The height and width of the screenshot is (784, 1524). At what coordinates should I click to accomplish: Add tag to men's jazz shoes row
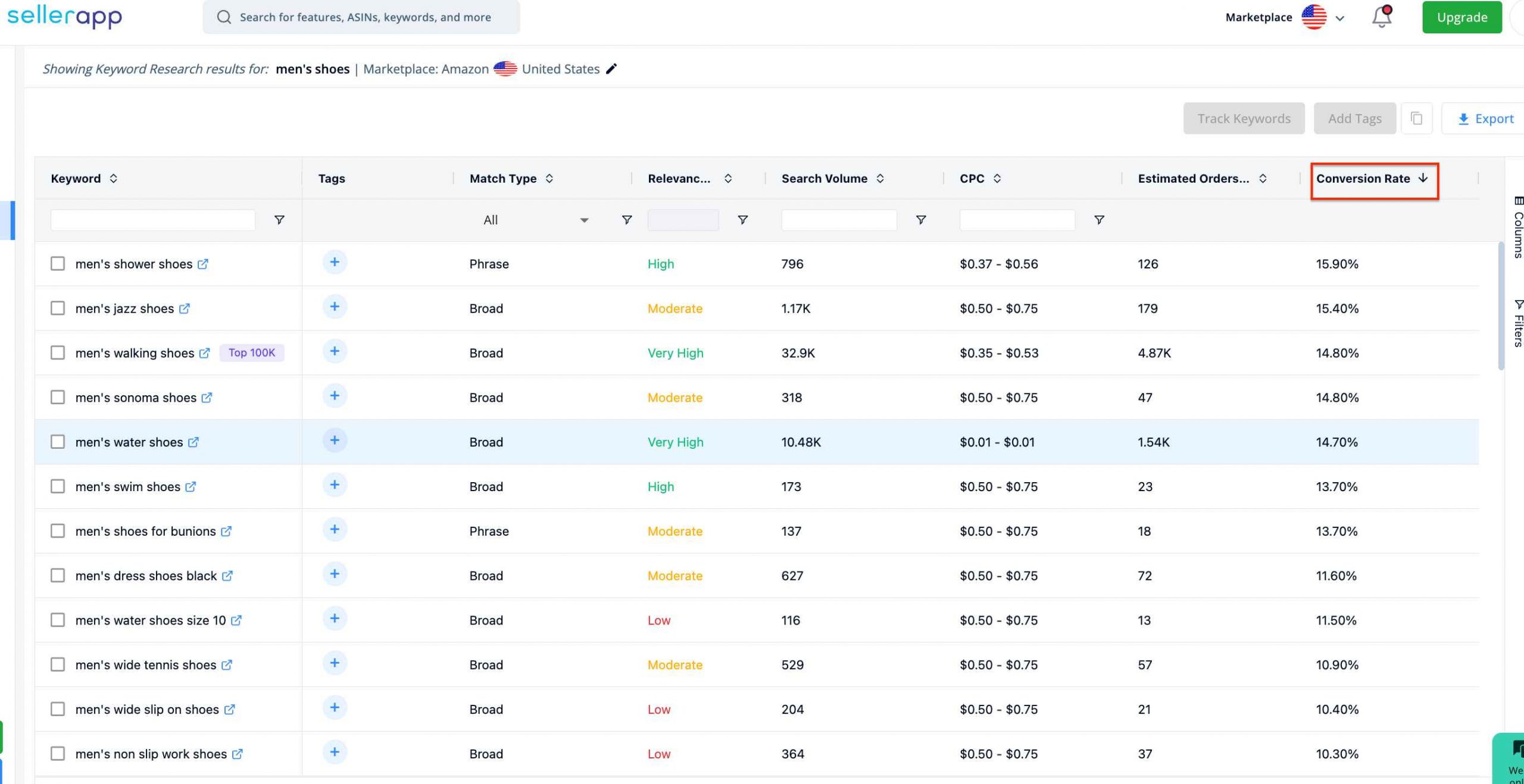pyautogui.click(x=335, y=307)
